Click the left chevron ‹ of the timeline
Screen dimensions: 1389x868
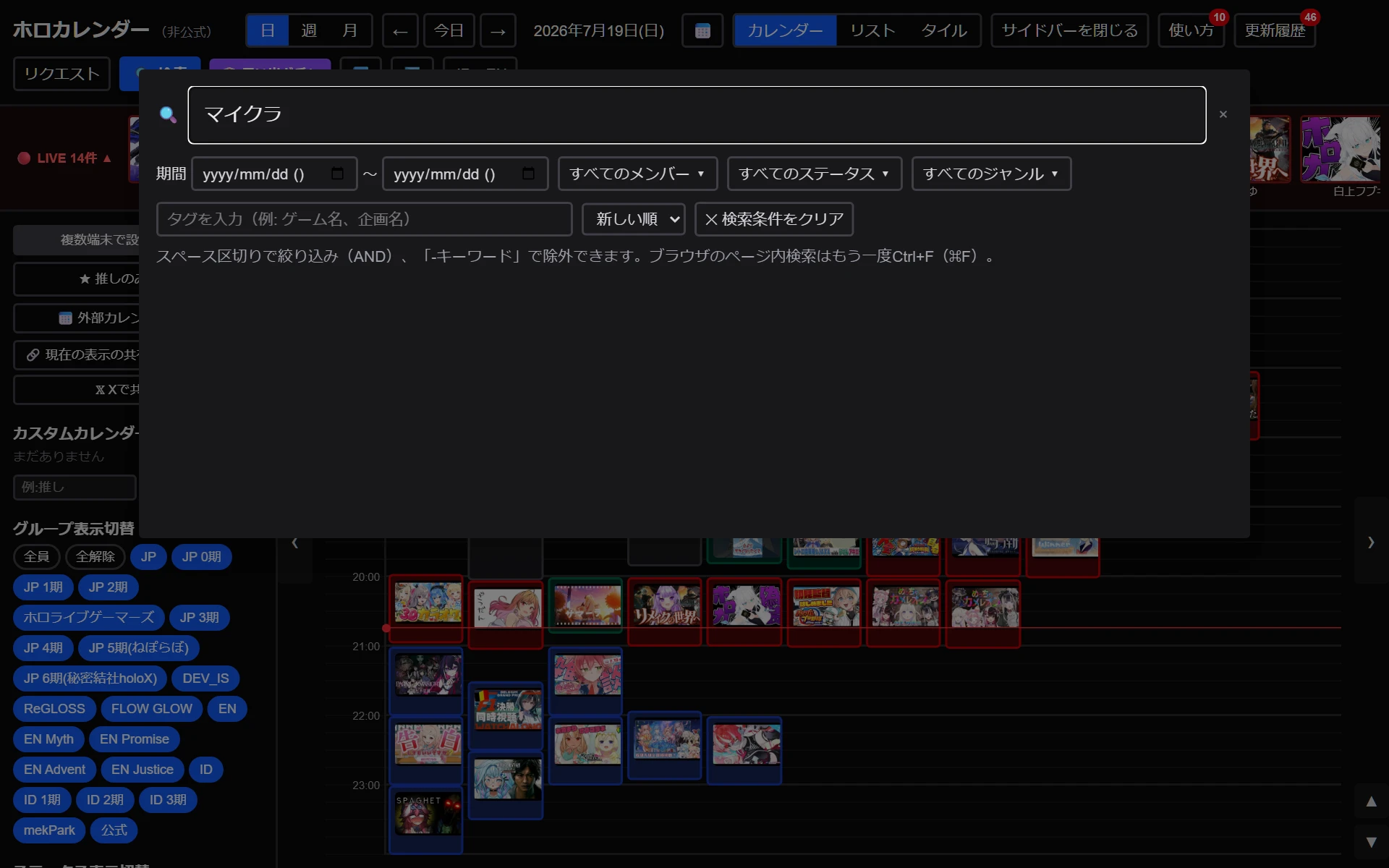(x=294, y=542)
